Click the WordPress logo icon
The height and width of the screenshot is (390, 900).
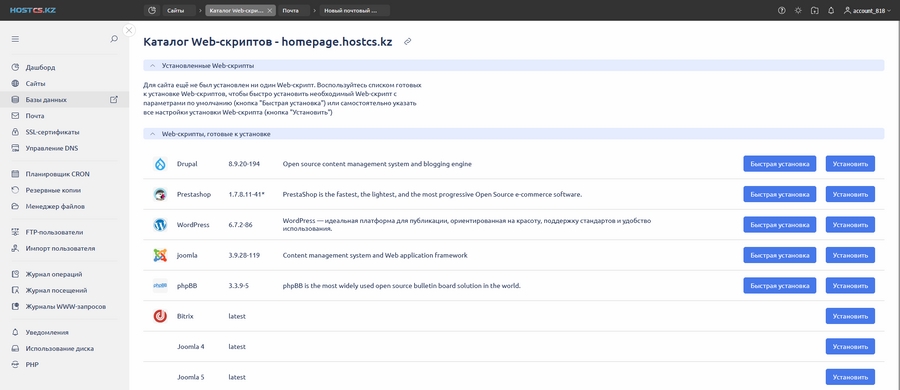[x=160, y=225]
